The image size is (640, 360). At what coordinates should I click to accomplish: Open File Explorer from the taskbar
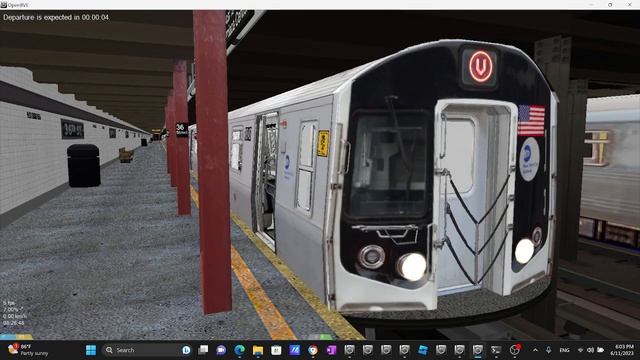(x=258, y=350)
